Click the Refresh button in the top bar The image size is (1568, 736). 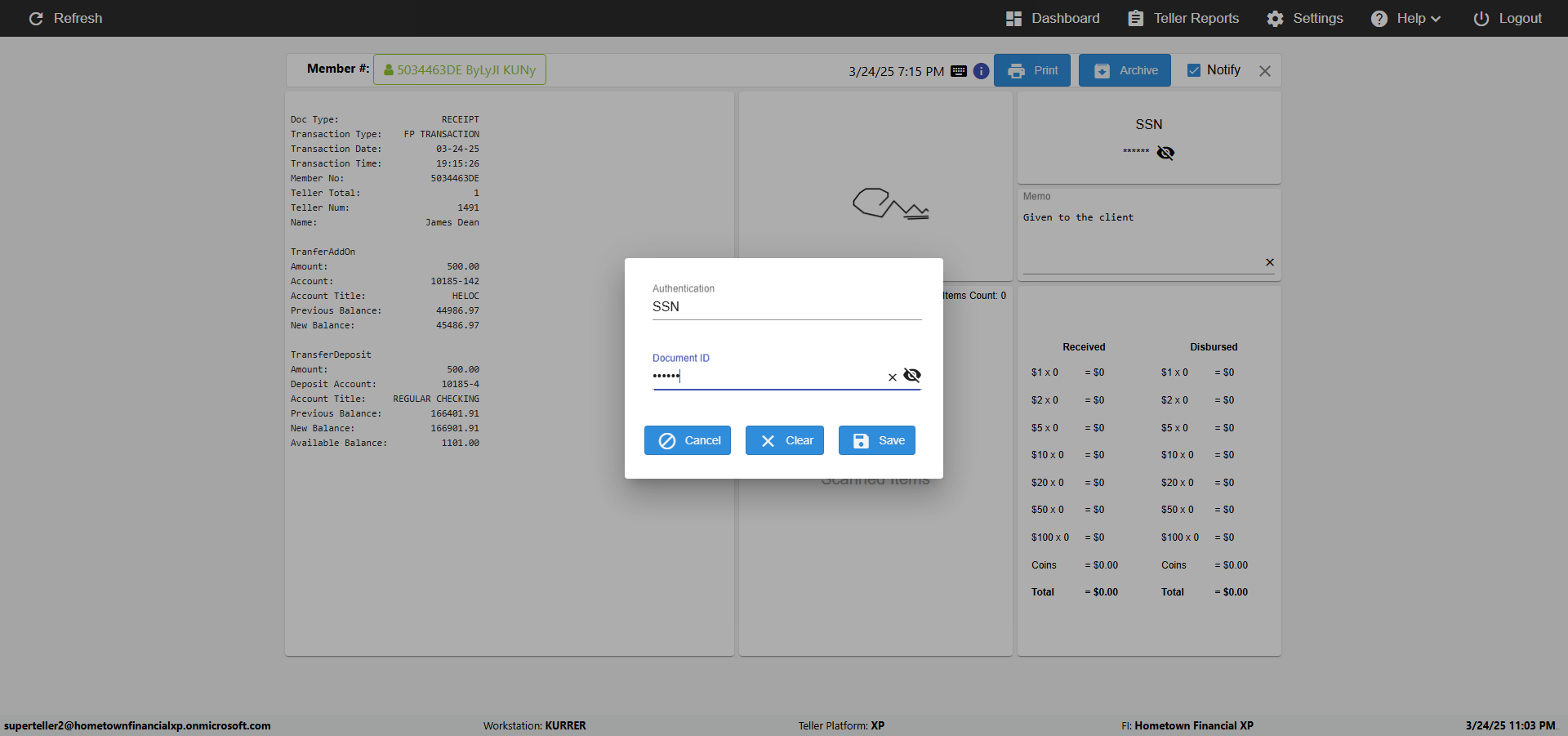[x=65, y=18]
